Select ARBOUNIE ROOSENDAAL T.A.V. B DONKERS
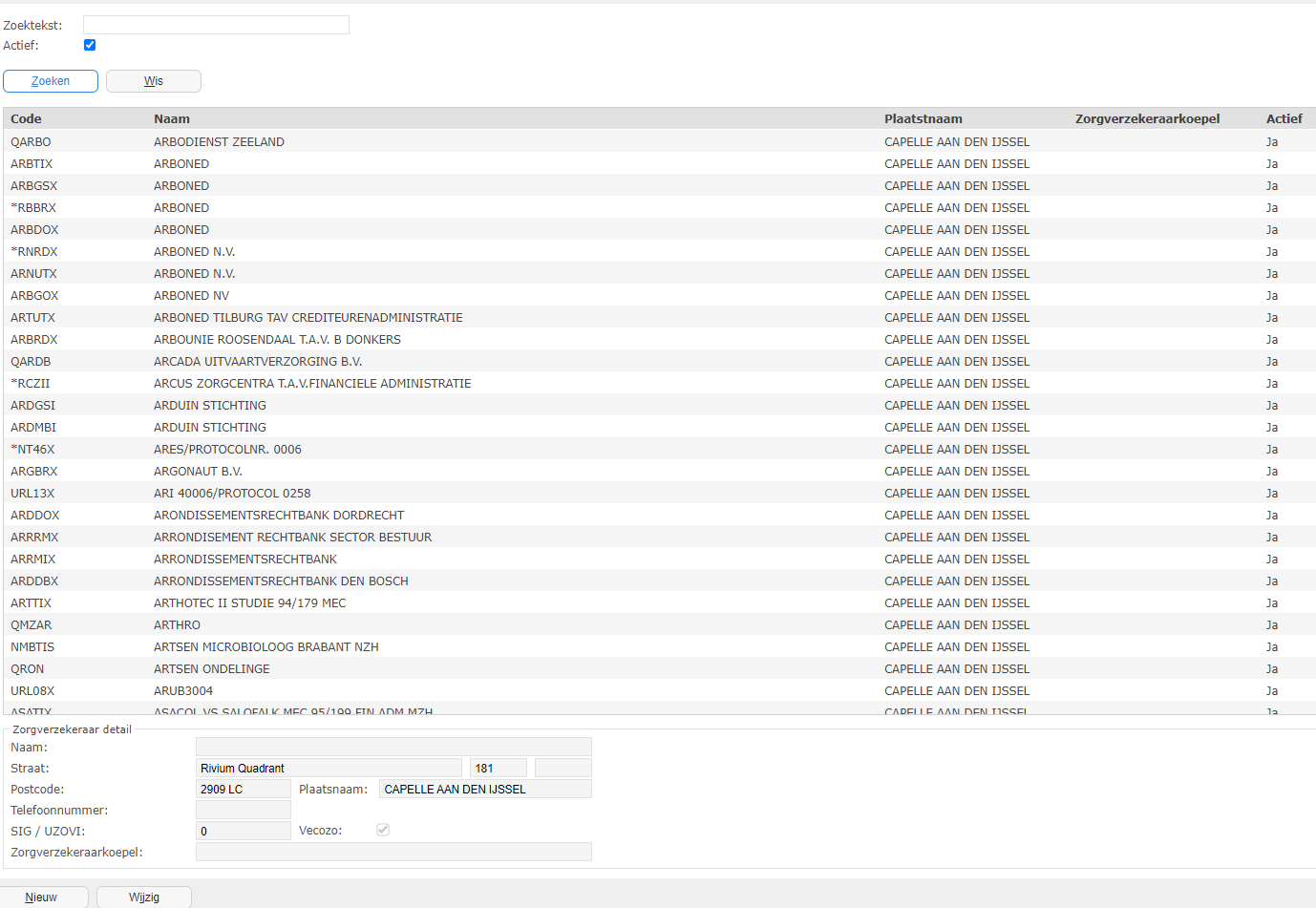The height and width of the screenshot is (908, 1316). [659, 339]
